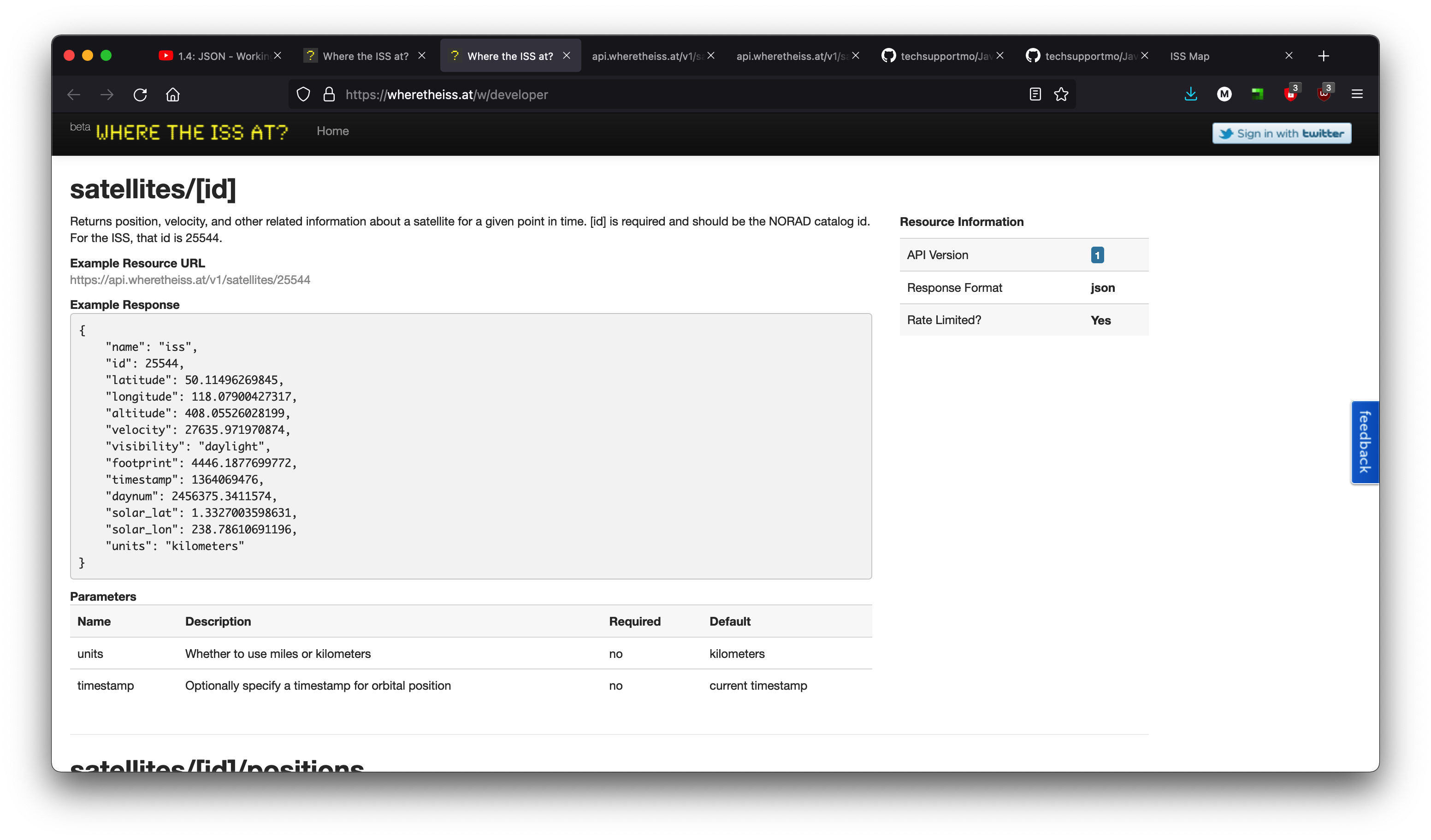Open the example satellites/25544 API link
The image size is (1431, 840).
pyautogui.click(x=189, y=279)
